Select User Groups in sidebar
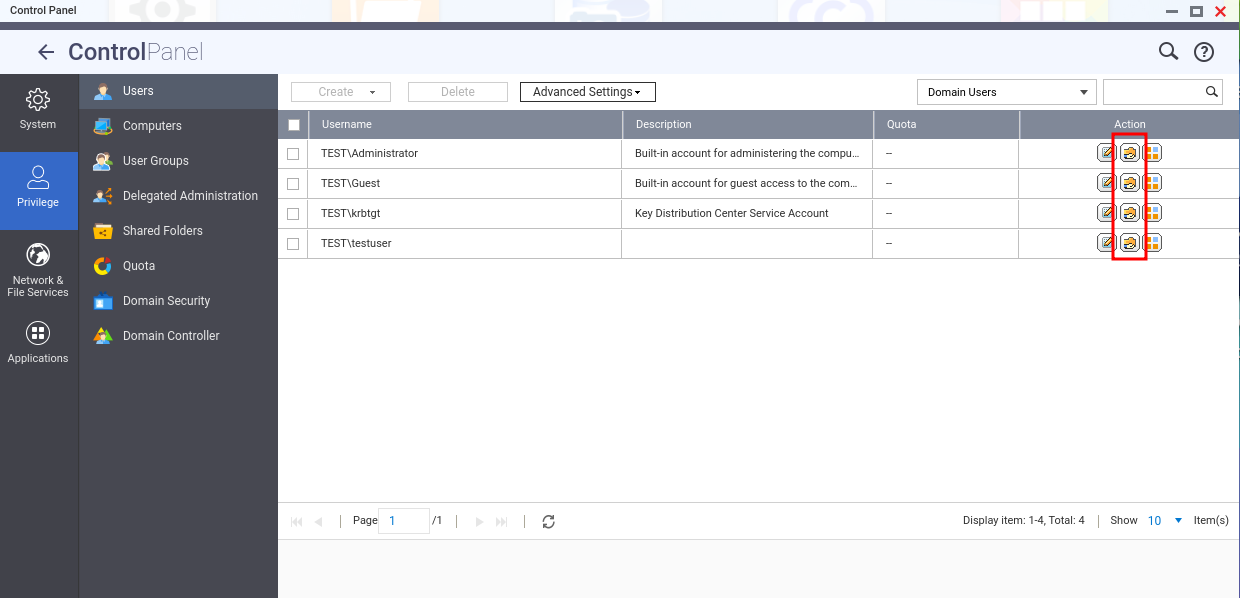The height and width of the screenshot is (598, 1240). (155, 161)
